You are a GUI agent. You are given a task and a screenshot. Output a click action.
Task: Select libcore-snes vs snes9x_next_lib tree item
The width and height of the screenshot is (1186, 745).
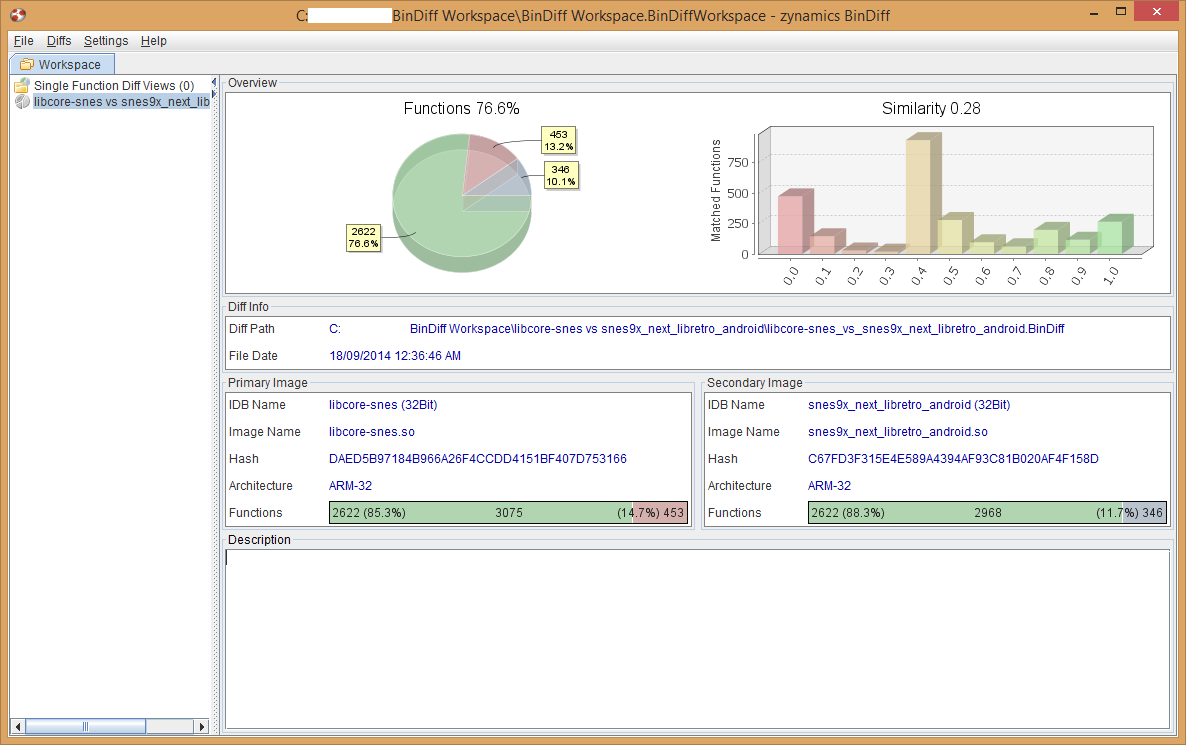pyautogui.click(x=121, y=101)
